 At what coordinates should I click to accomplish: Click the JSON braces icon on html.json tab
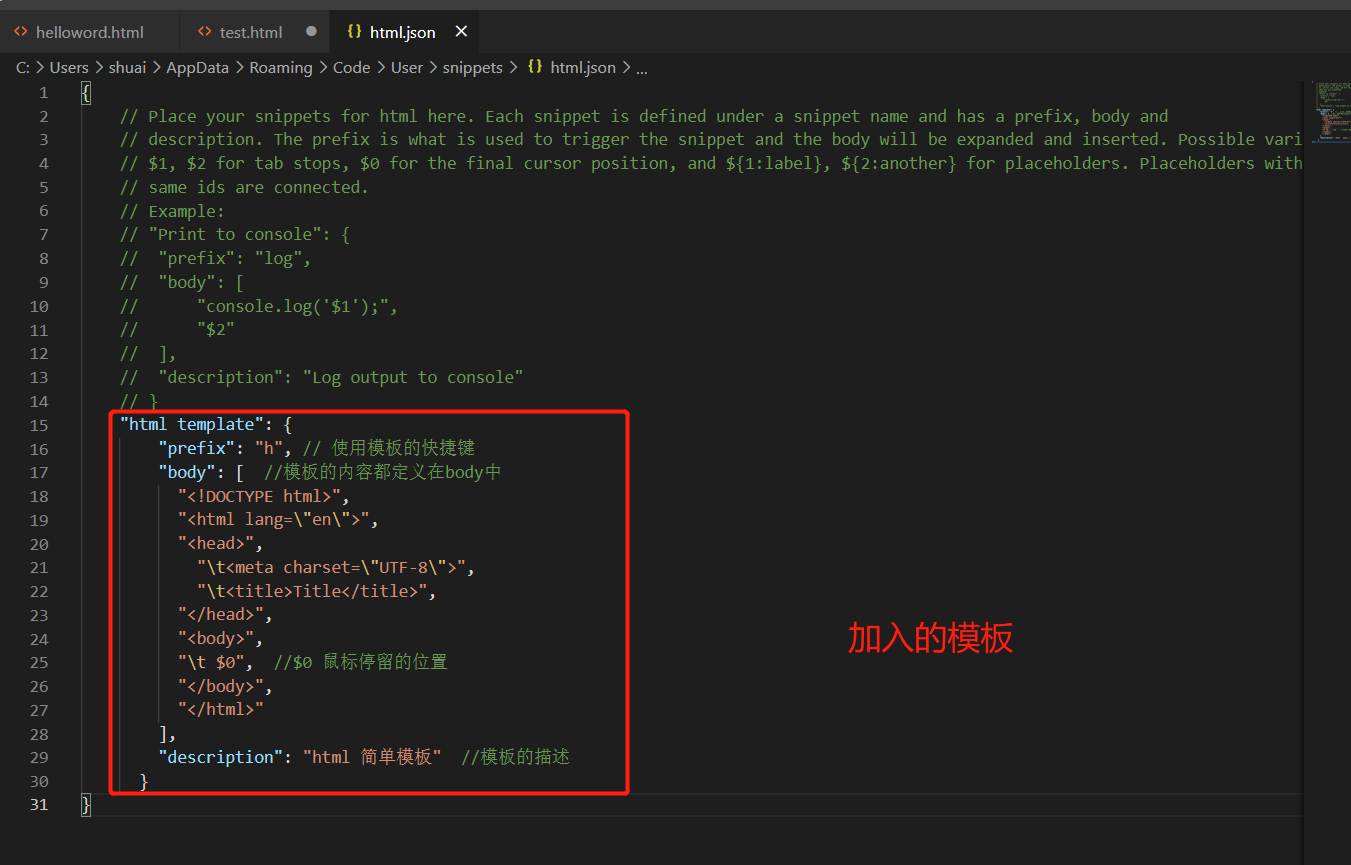[354, 31]
